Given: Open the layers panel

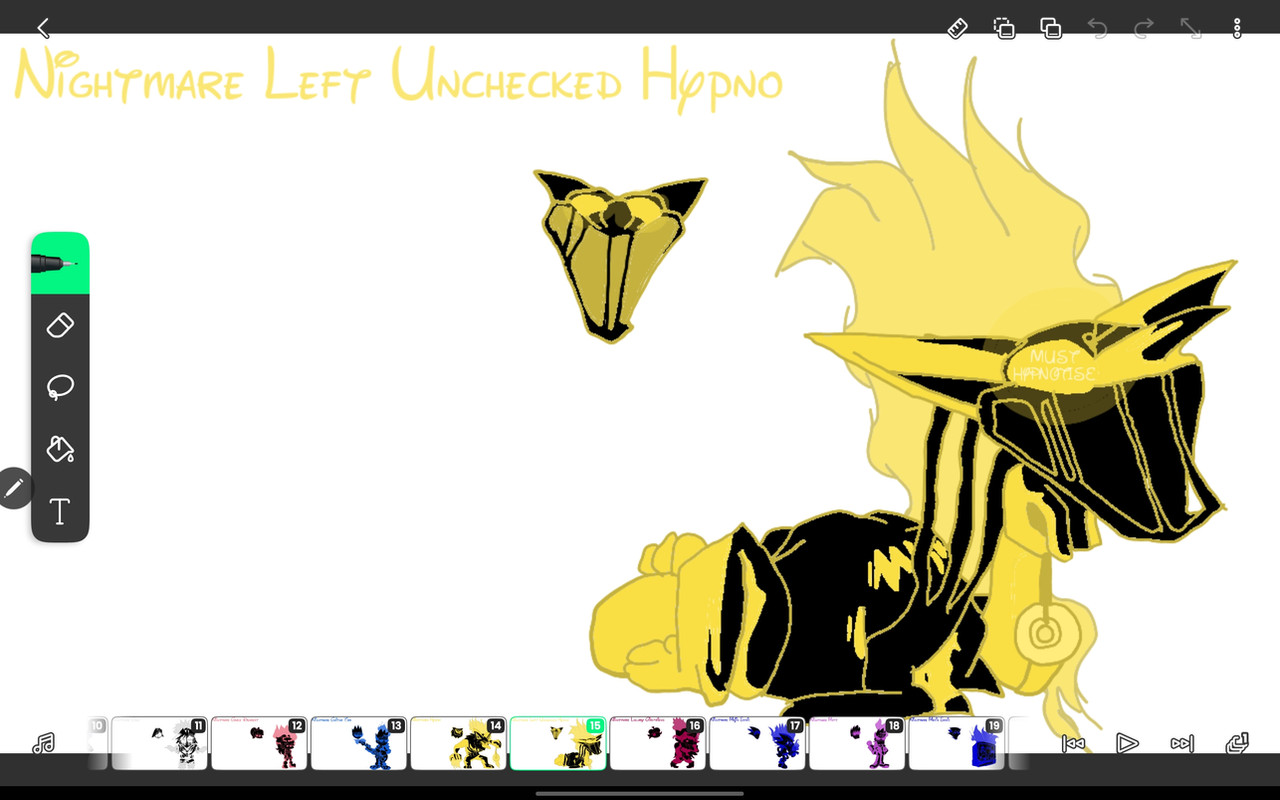Looking at the screenshot, I should coord(1237,743).
